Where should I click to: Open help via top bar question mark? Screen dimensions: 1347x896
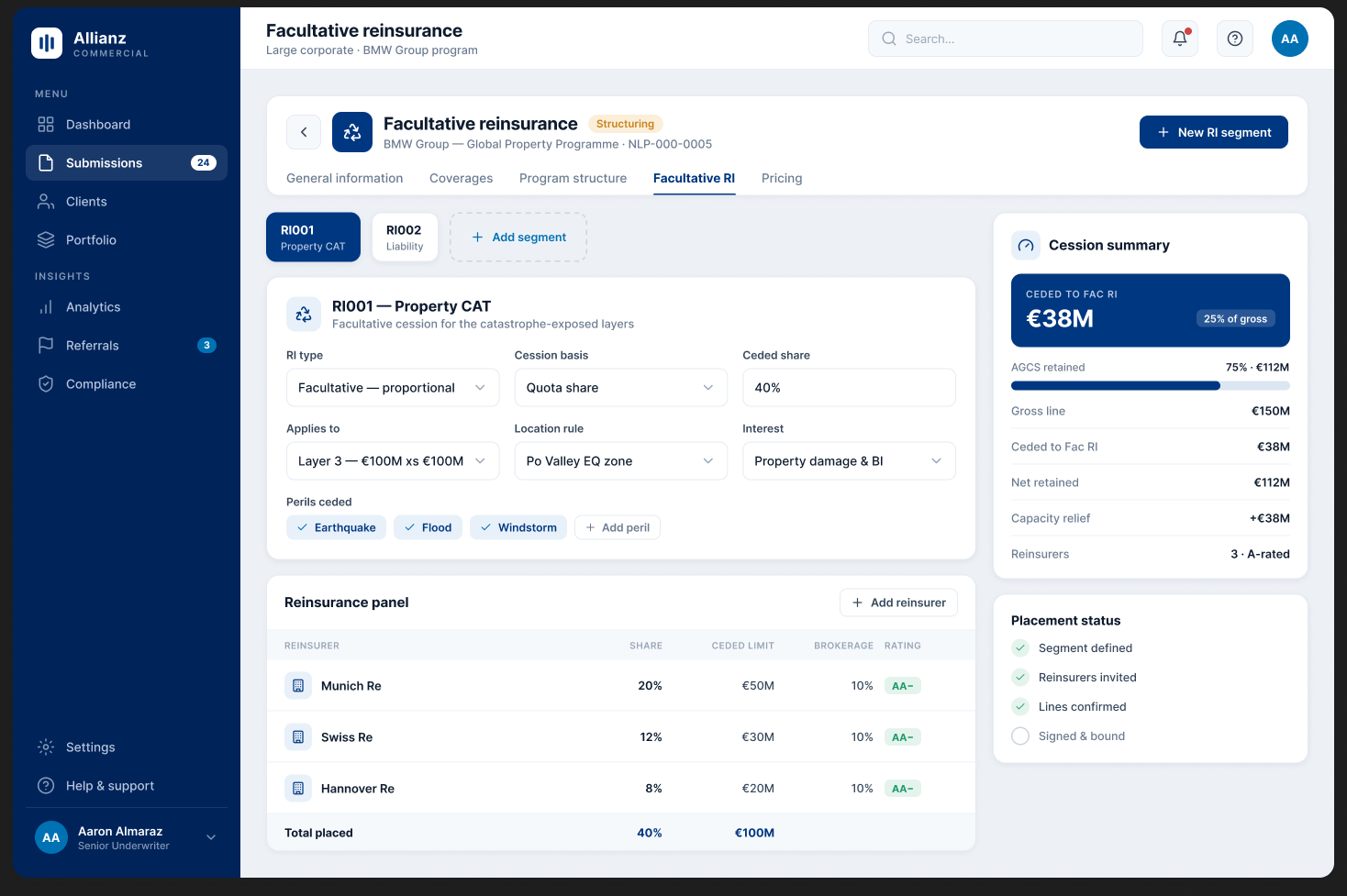point(1235,39)
